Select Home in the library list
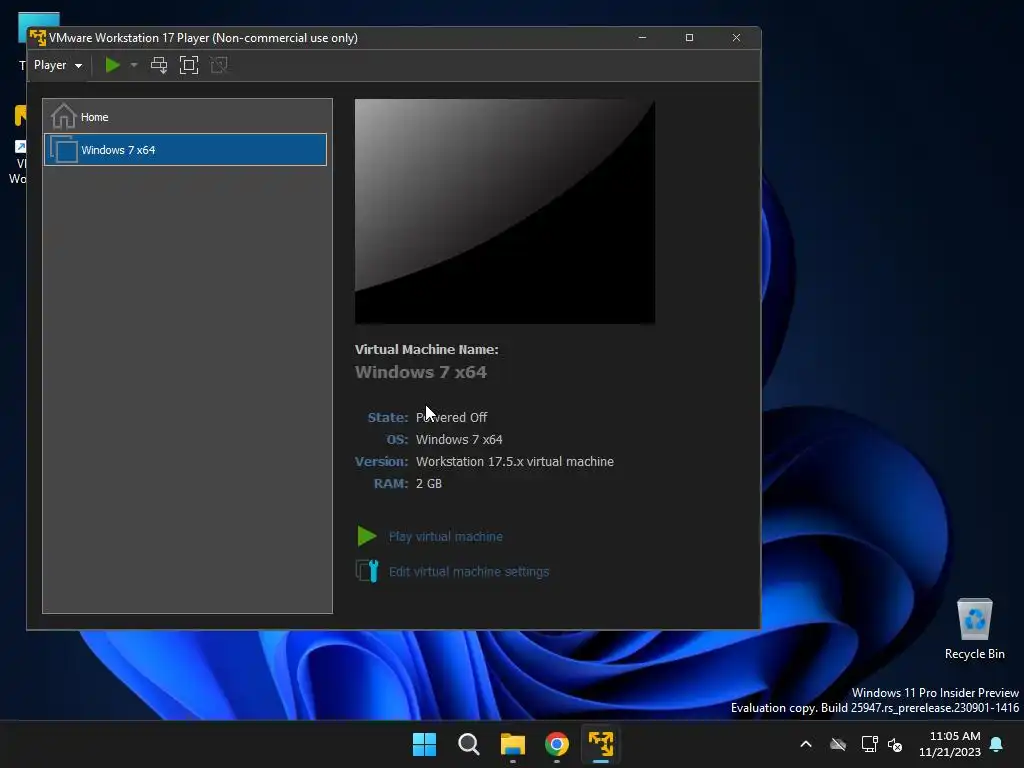The height and width of the screenshot is (768, 1024). pyautogui.click(x=185, y=117)
